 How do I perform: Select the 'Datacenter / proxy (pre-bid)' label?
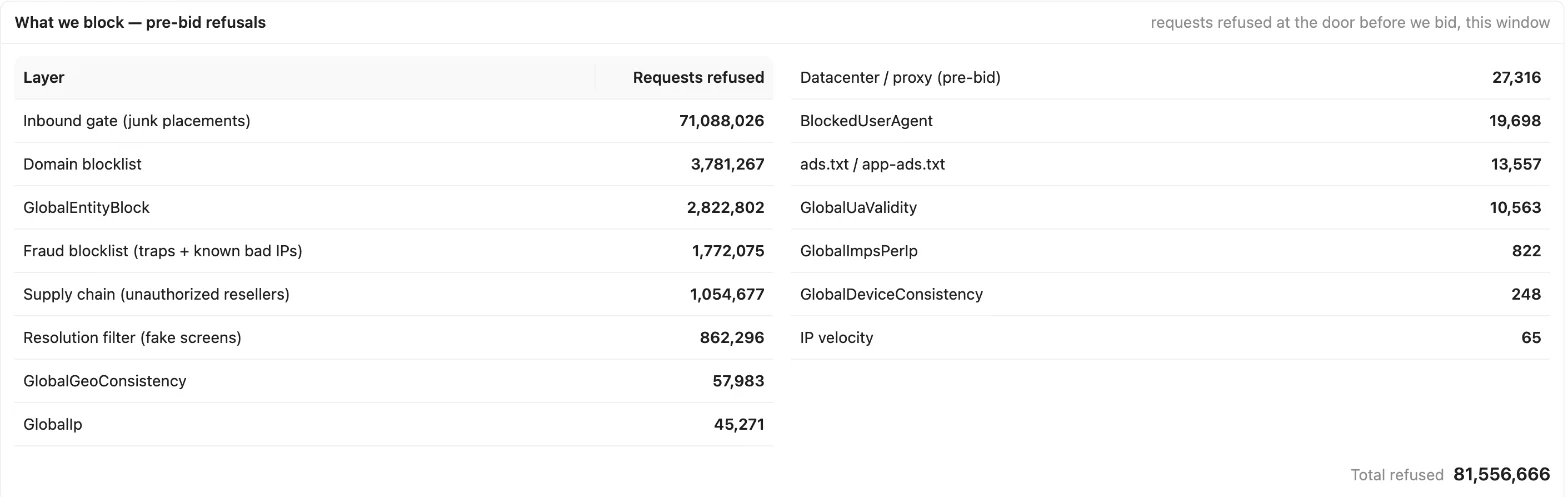[x=900, y=78]
